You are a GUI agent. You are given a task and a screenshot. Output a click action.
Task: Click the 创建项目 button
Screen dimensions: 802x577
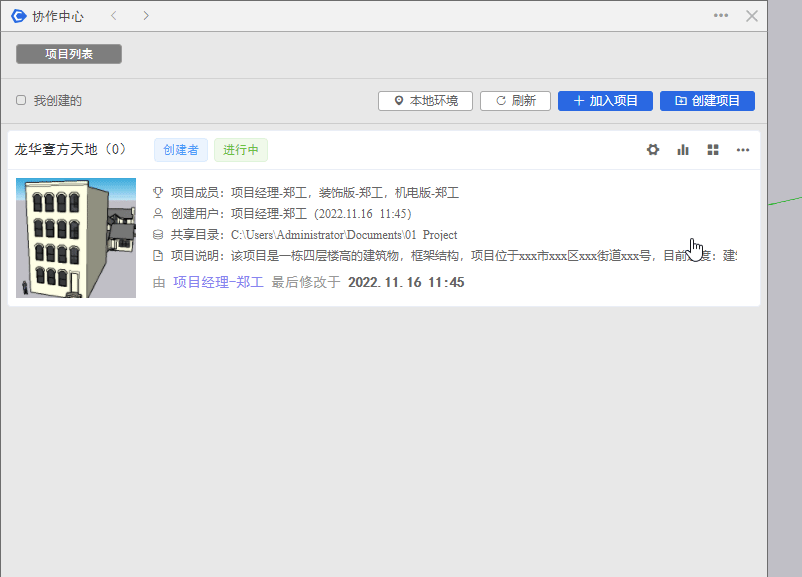707,101
